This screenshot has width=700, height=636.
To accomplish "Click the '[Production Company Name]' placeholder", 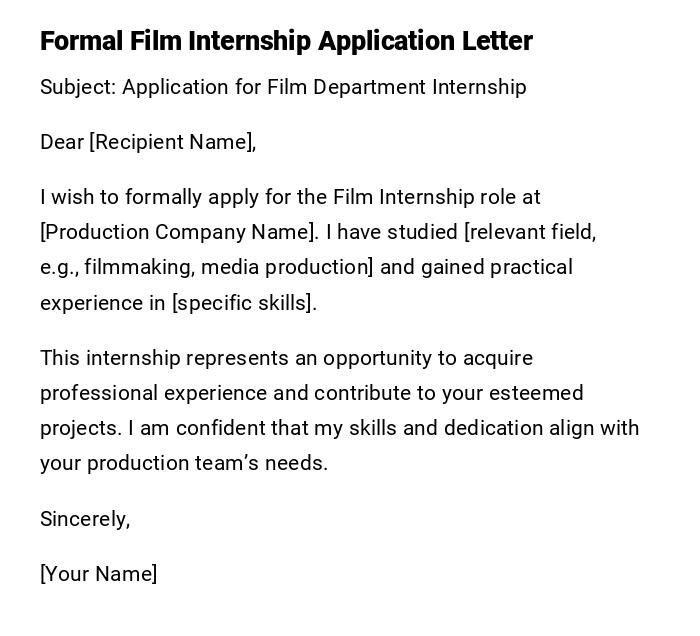I will pyautogui.click(x=179, y=232).
